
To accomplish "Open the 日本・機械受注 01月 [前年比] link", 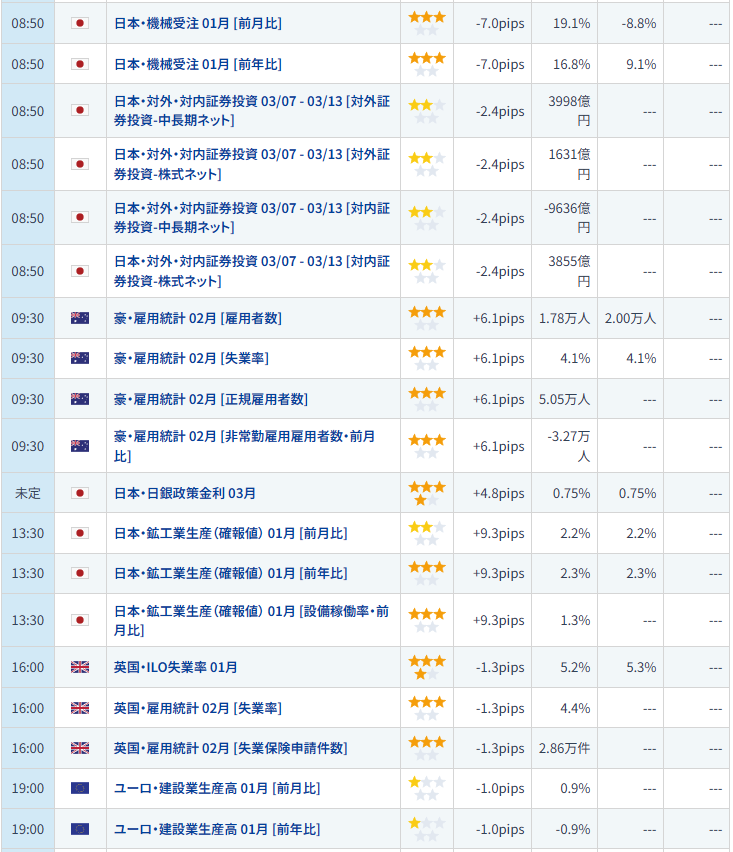I will tap(198, 64).
